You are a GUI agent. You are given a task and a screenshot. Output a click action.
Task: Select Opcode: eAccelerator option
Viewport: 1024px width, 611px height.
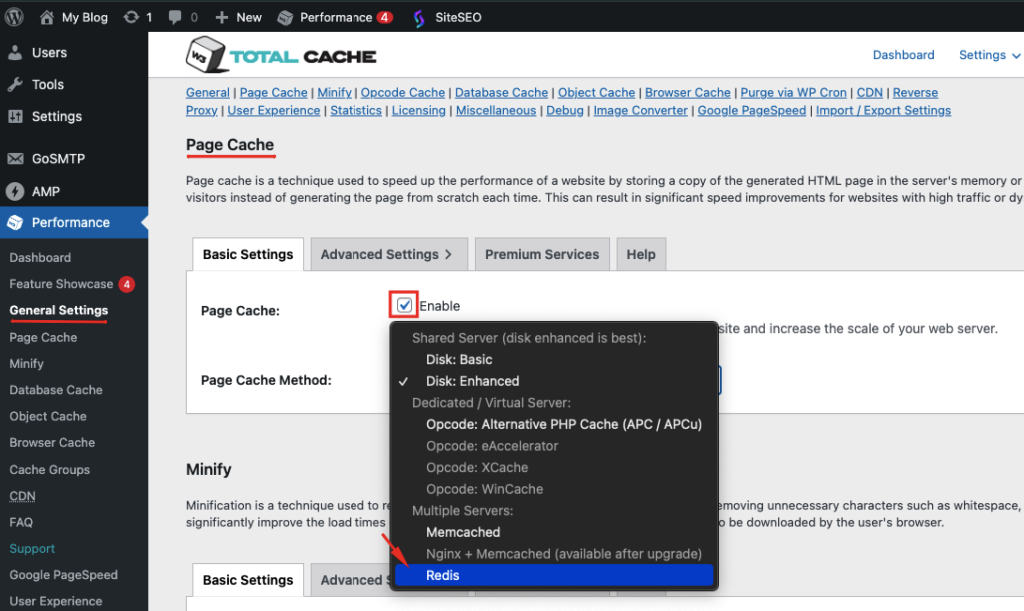492,446
